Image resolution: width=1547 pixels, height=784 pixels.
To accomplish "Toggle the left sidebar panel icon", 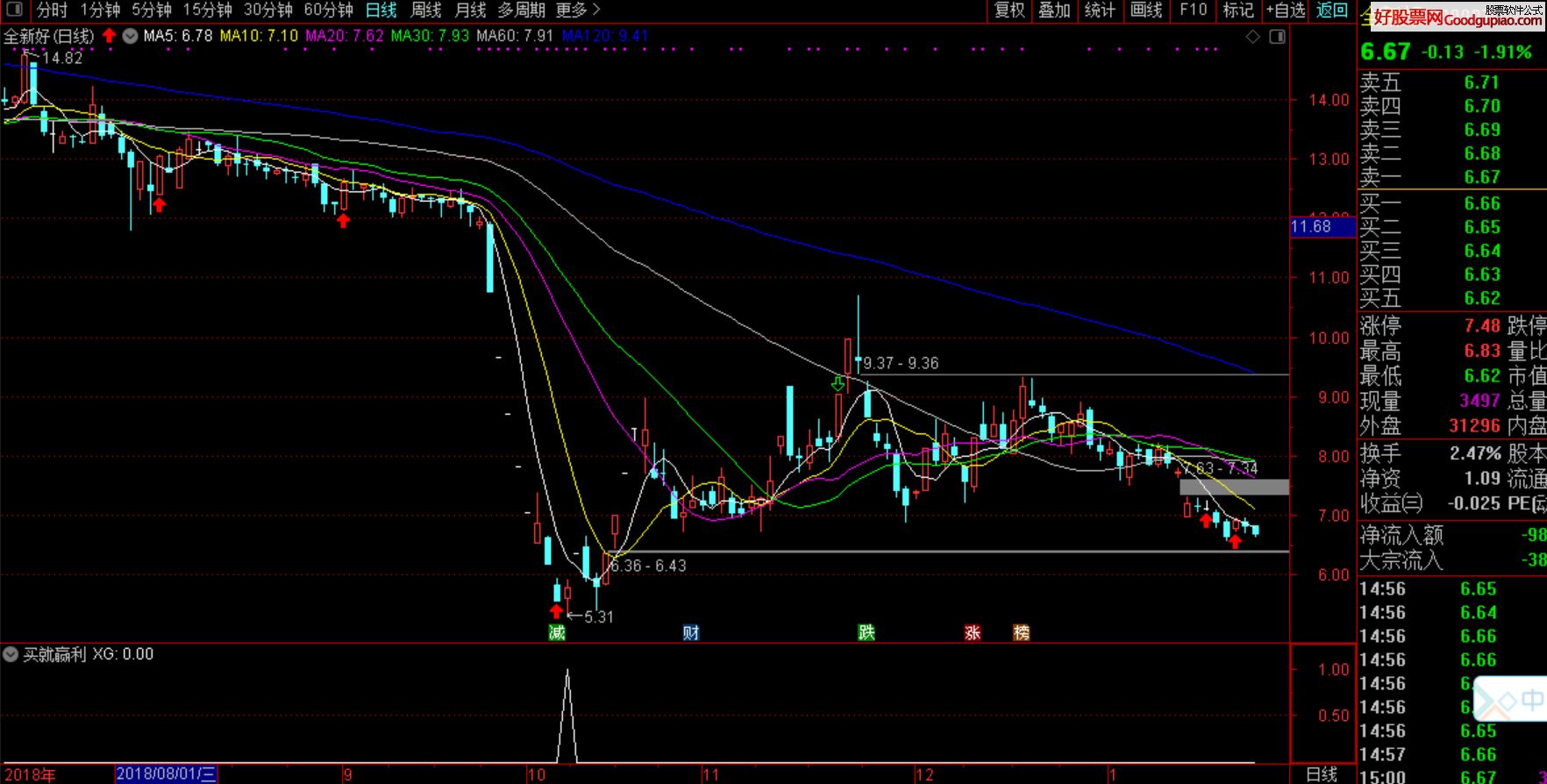I will tap(14, 11).
